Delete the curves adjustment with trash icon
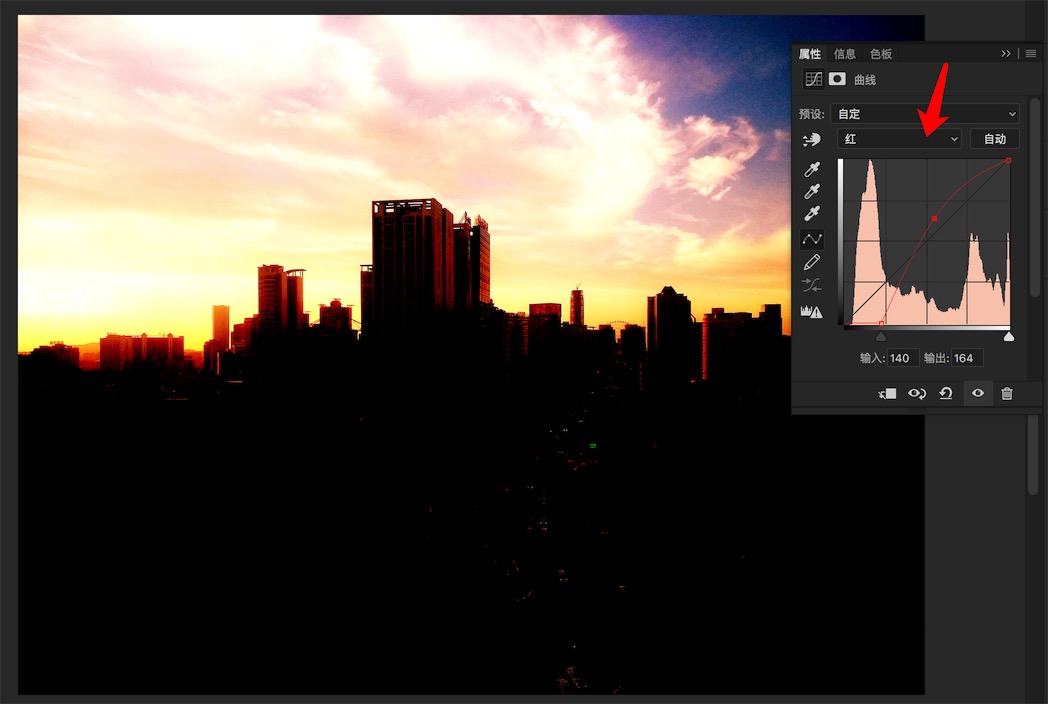 tap(1007, 394)
